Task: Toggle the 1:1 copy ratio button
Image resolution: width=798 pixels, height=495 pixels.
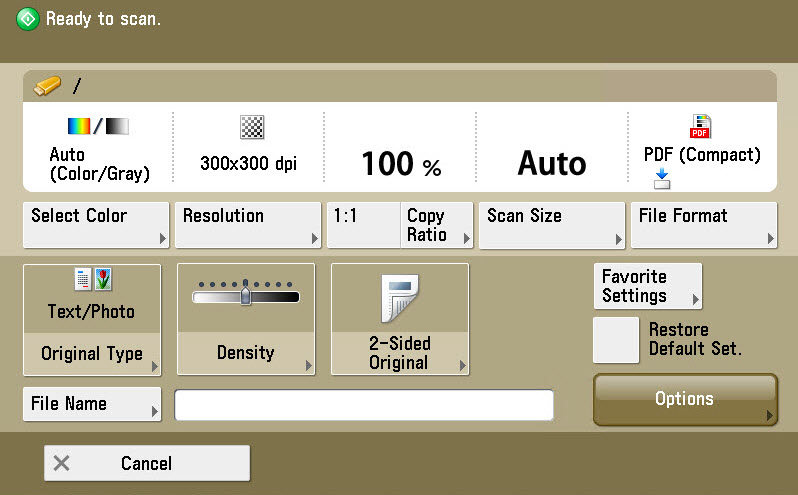Action: pyautogui.click(x=362, y=225)
